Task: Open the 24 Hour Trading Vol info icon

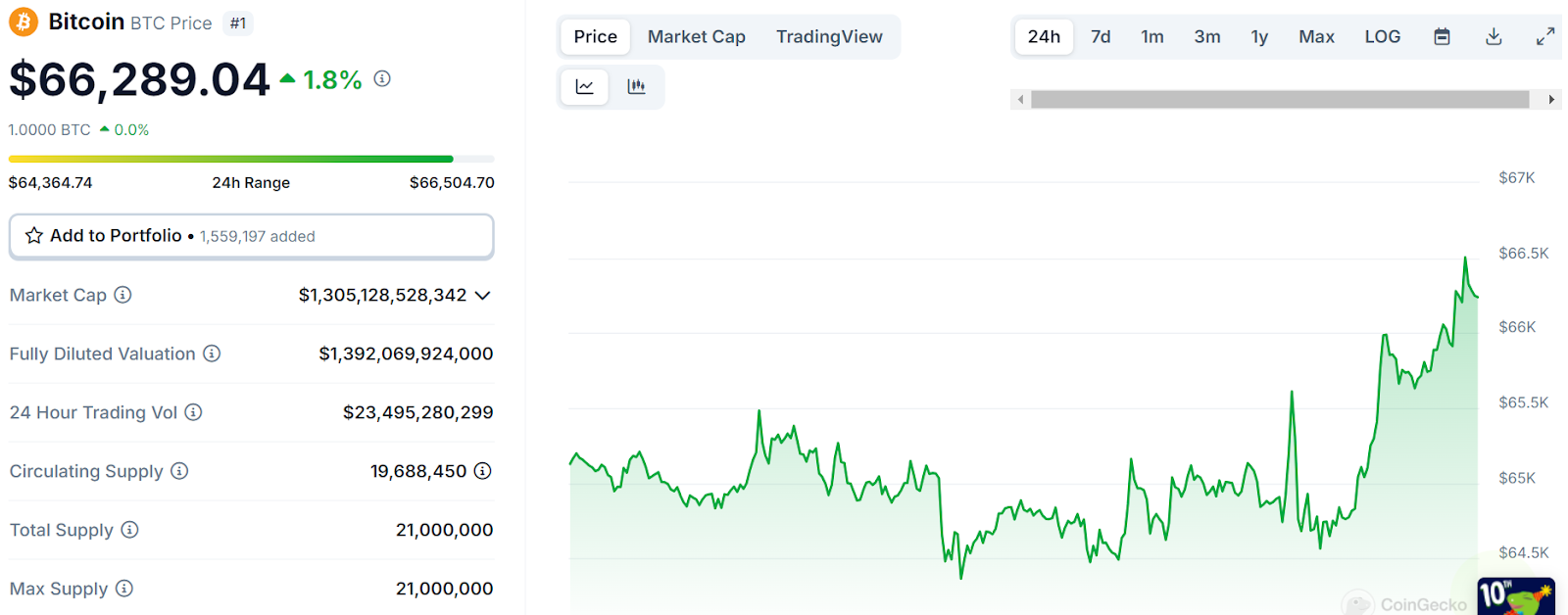Action: (x=194, y=412)
